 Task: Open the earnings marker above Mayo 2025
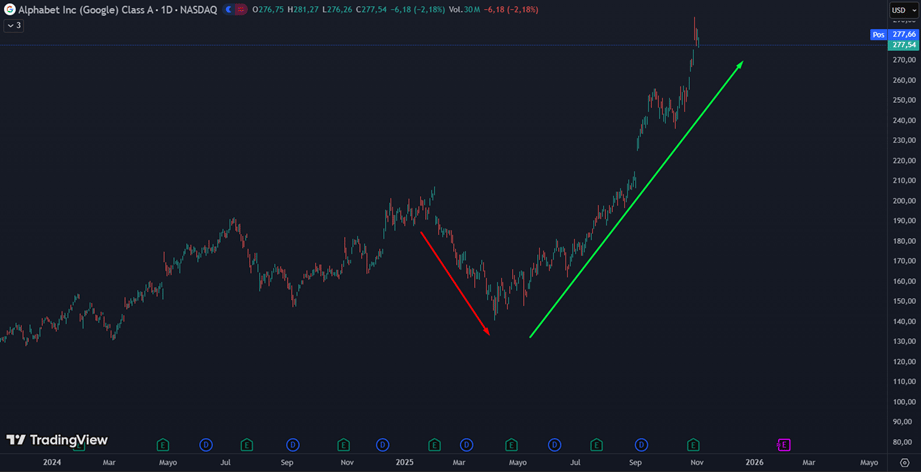pyautogui.click(x=512, y=444)
